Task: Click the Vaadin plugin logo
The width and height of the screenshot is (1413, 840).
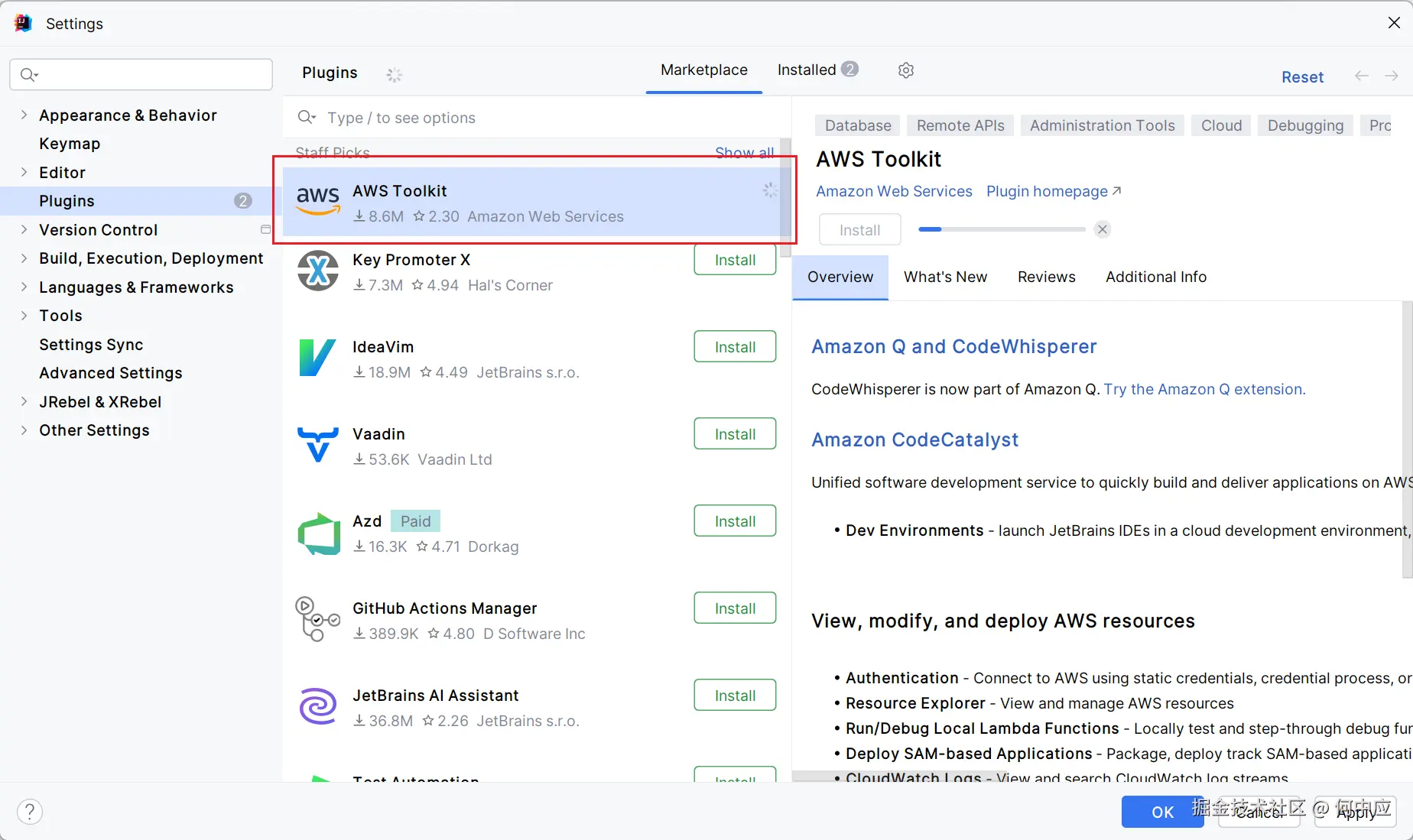Action: click(318, 446)
